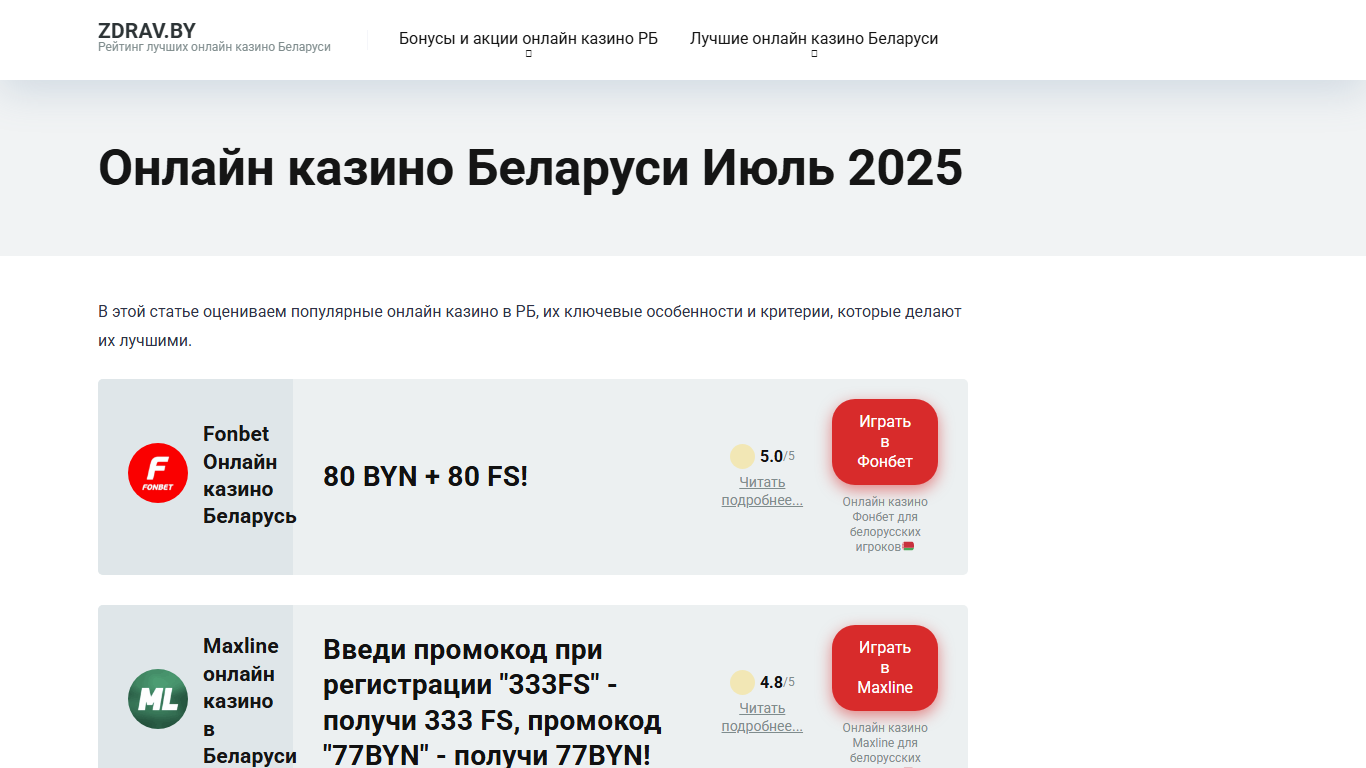Viewport: 1366px width, 768px height.
Task: Open Читать подробнее link for Fonbet
Action: (762, 491)
